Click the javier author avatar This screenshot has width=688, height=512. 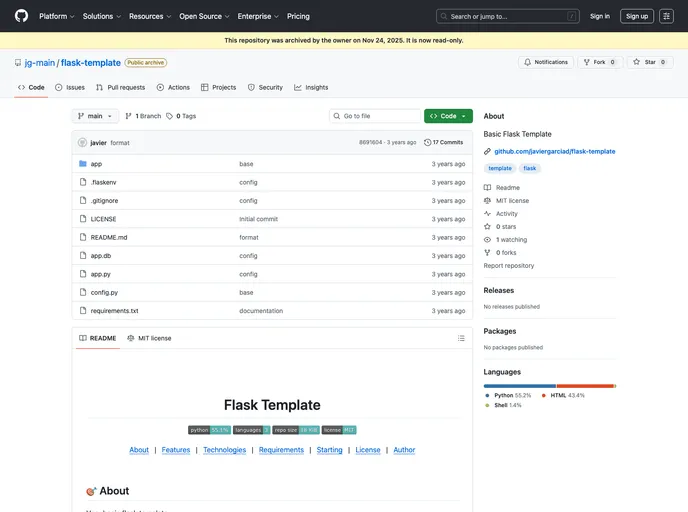coord(83,142)
